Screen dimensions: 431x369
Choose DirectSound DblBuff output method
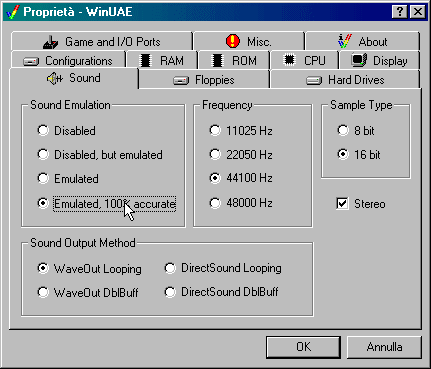click(x=221, y=292)
